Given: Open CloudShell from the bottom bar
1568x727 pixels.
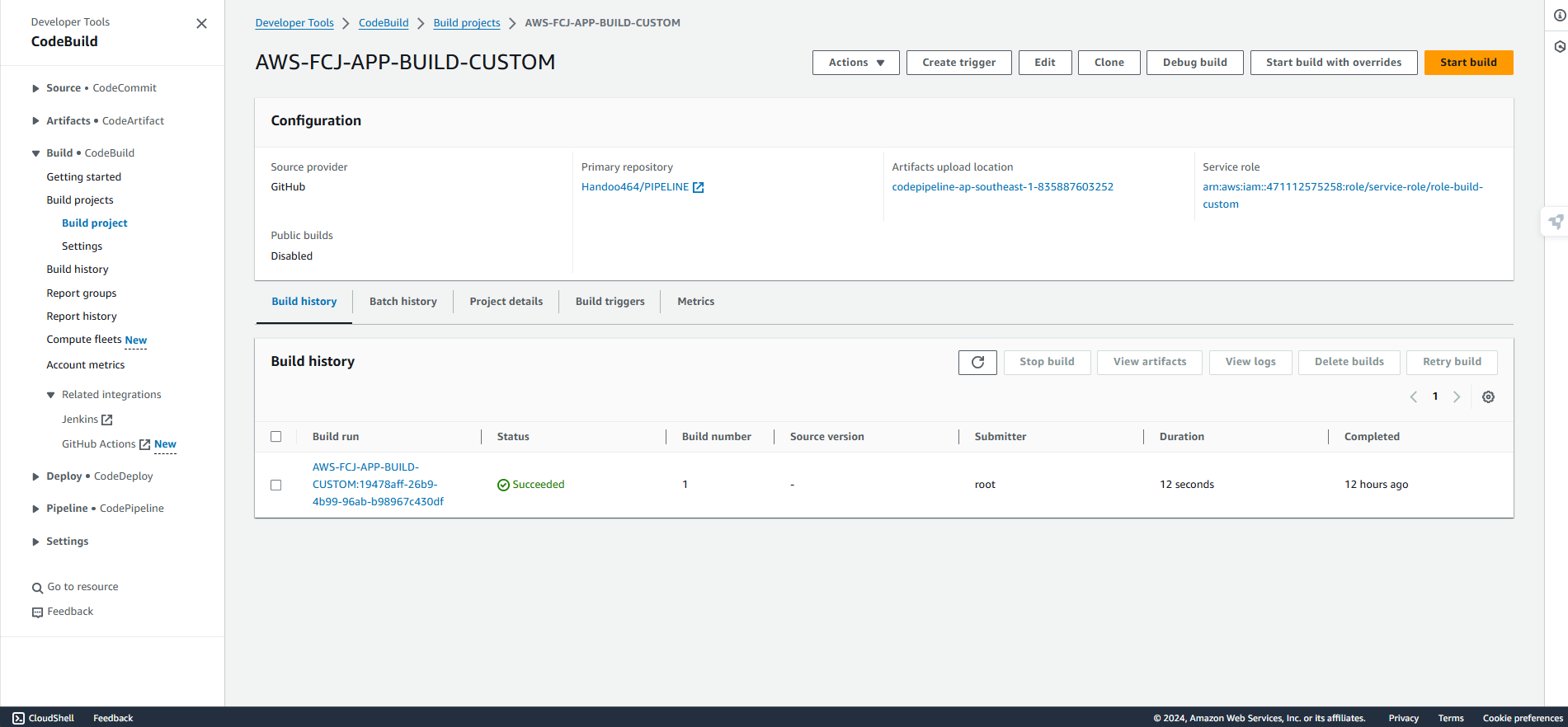Looking at the screenshot, I should tap(44, 718).
